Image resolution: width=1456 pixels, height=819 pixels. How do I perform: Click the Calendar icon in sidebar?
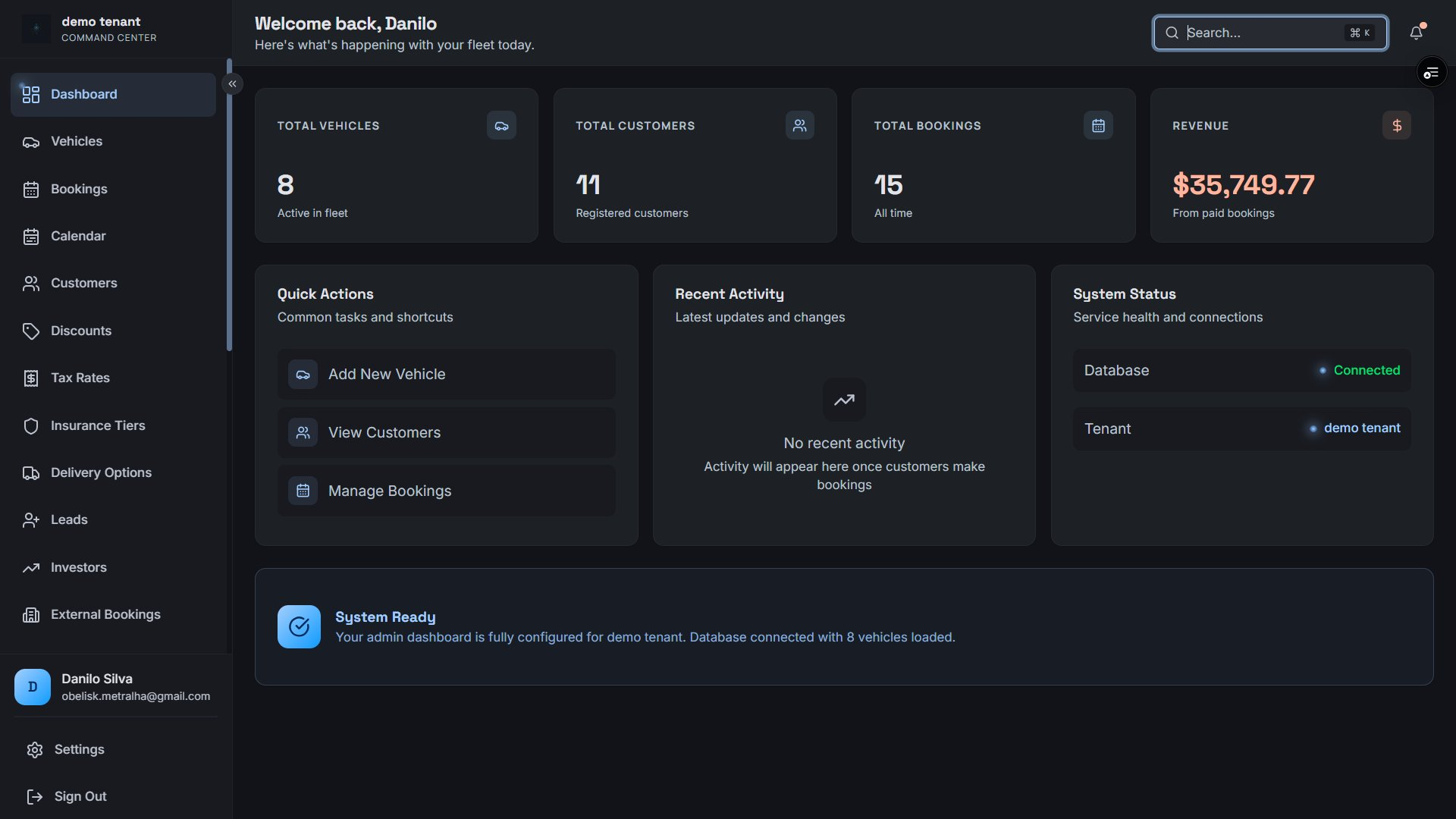click(31, 237)
